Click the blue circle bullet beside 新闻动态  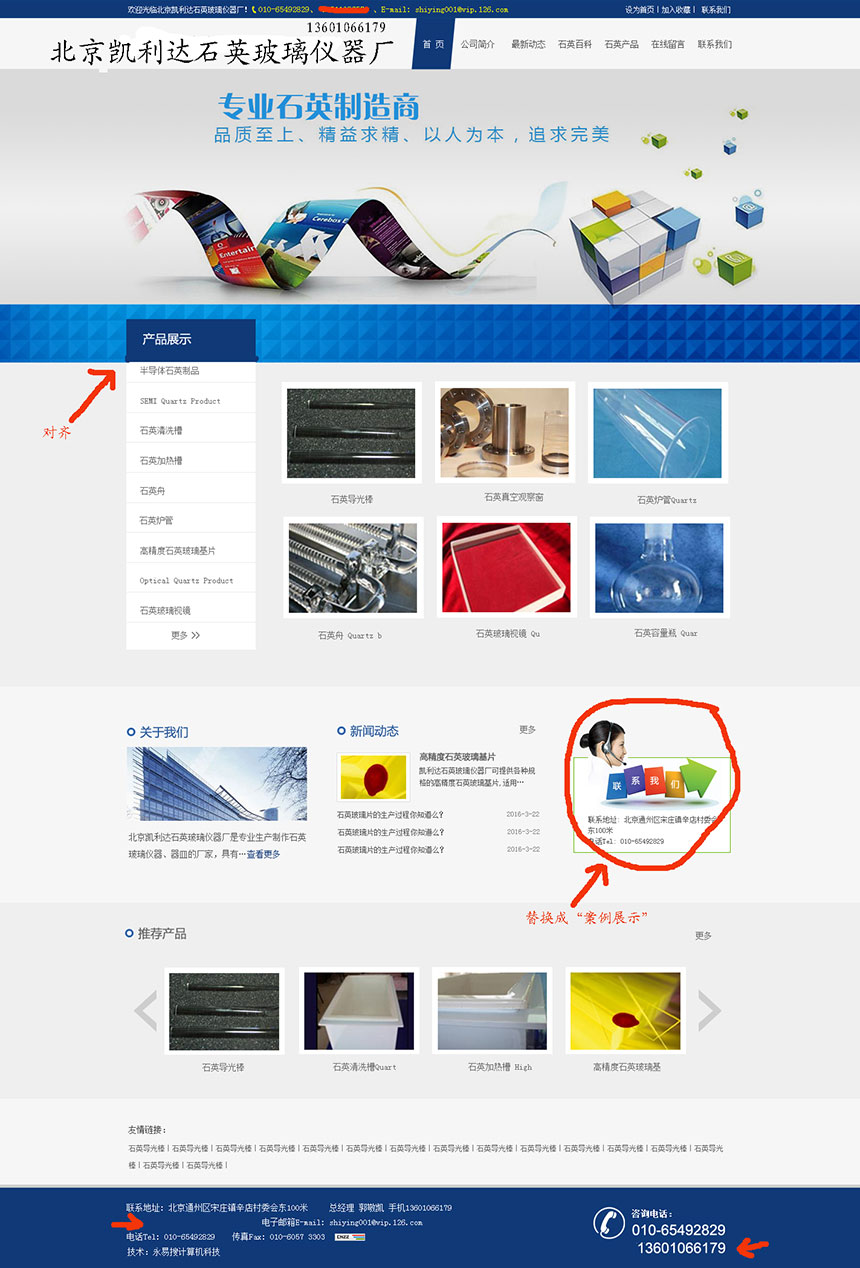pyautogui.click(x=341, y=732)
